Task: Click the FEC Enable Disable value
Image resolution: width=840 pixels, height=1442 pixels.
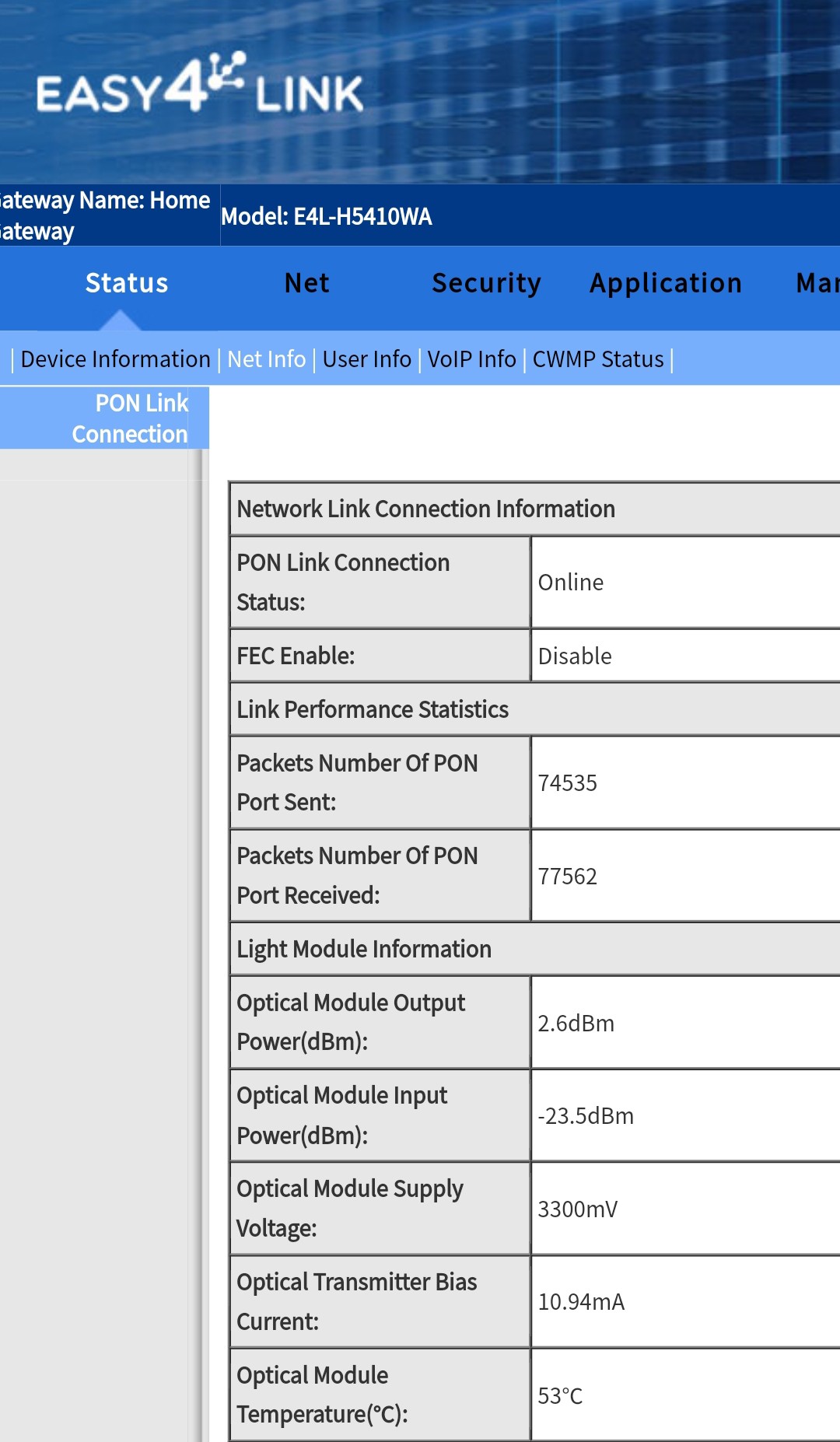Action: [x=575, y=656]
